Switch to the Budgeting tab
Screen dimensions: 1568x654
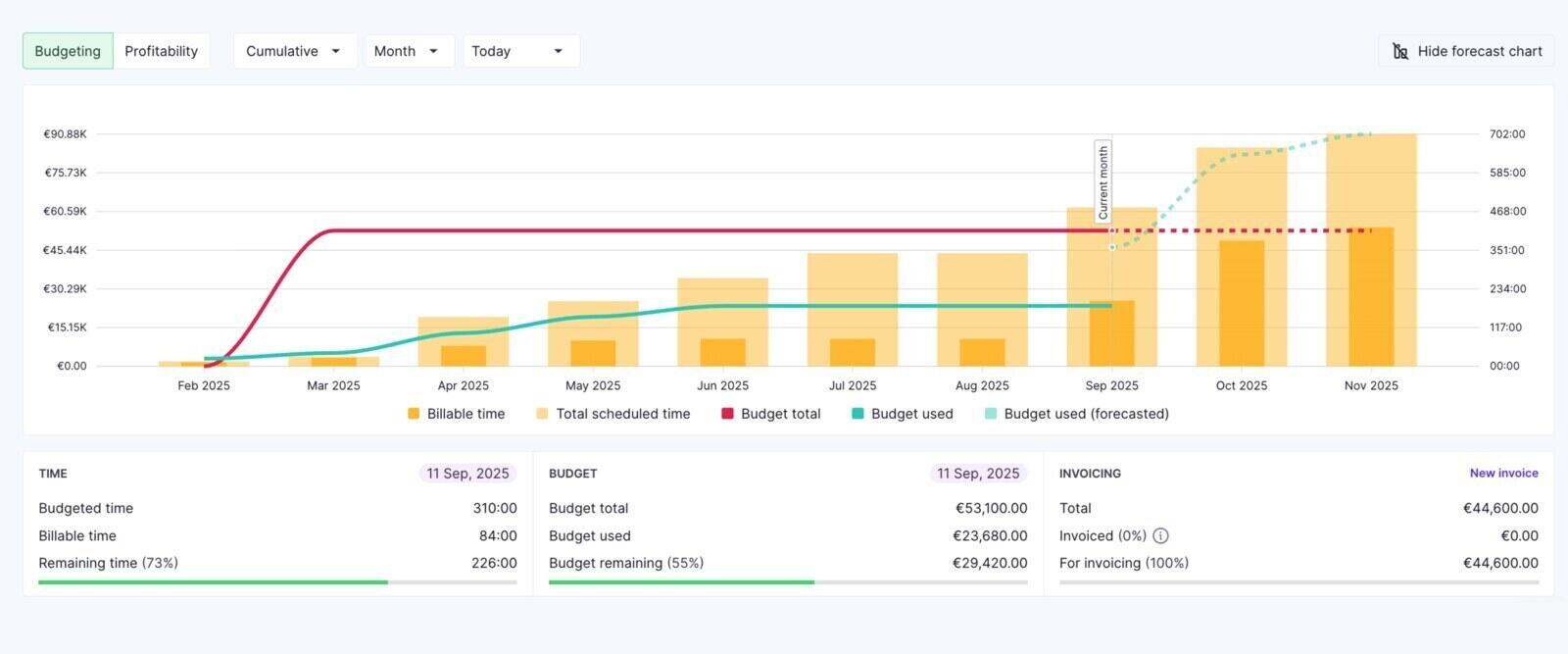click(x=68, y=51)
